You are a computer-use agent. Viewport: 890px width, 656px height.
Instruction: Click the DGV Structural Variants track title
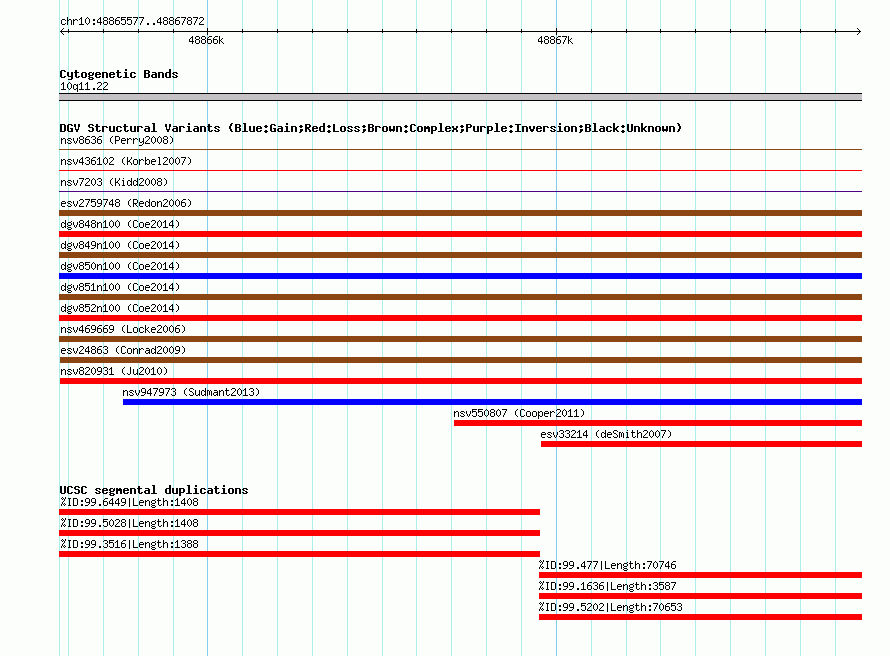(x=371, y=128)
